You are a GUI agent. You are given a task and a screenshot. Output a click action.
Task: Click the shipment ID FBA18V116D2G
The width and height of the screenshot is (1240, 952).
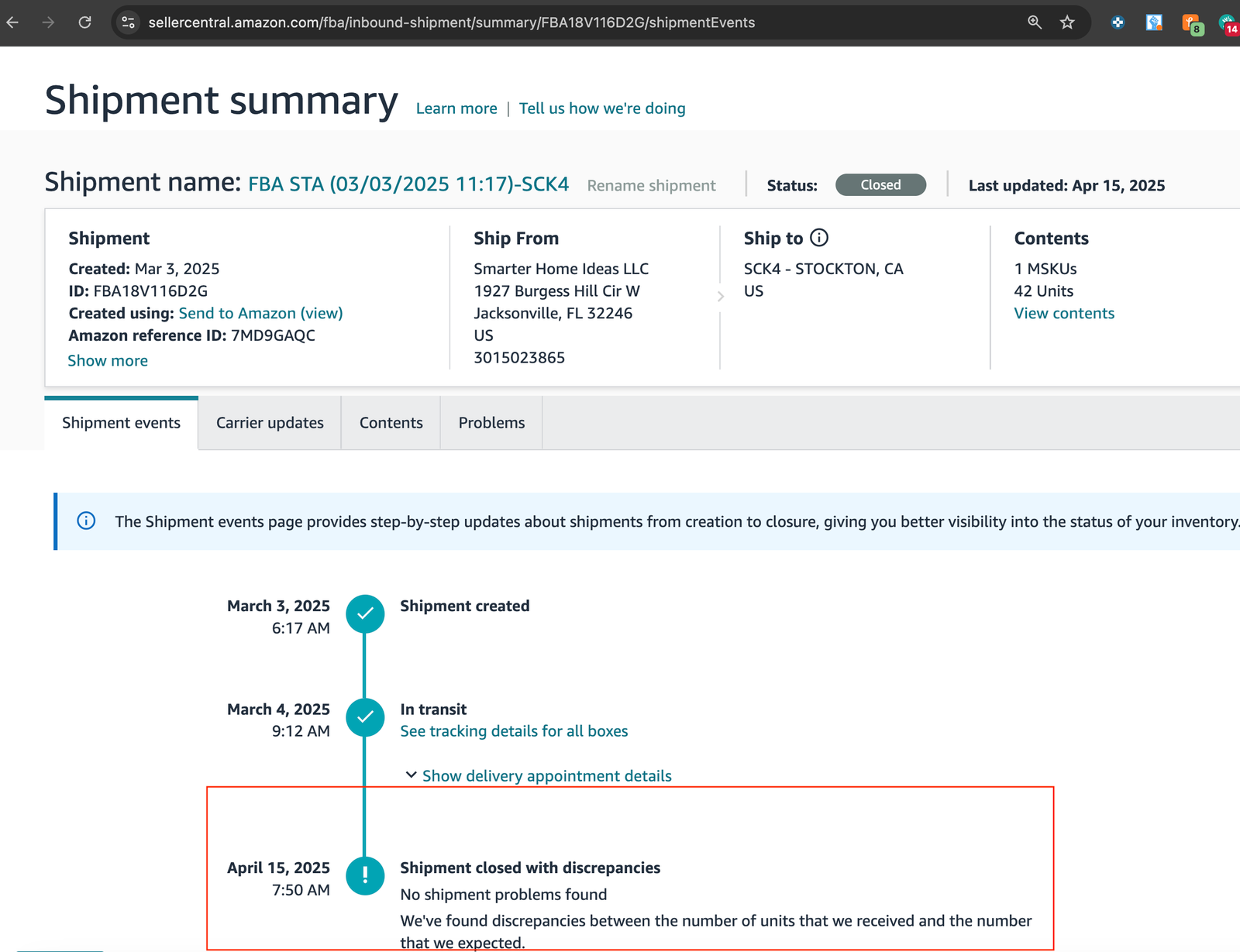pyautogui.click(x=150, y=291)
